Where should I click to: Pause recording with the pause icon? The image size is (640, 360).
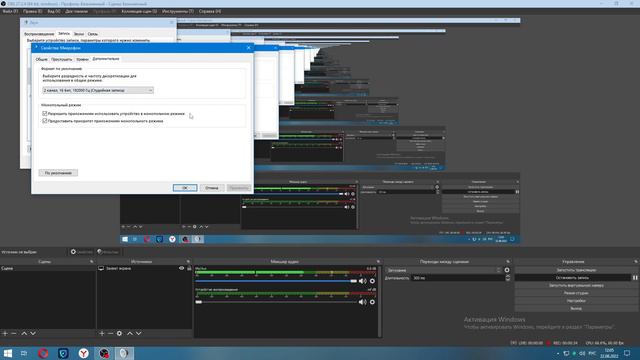point(635,278)
